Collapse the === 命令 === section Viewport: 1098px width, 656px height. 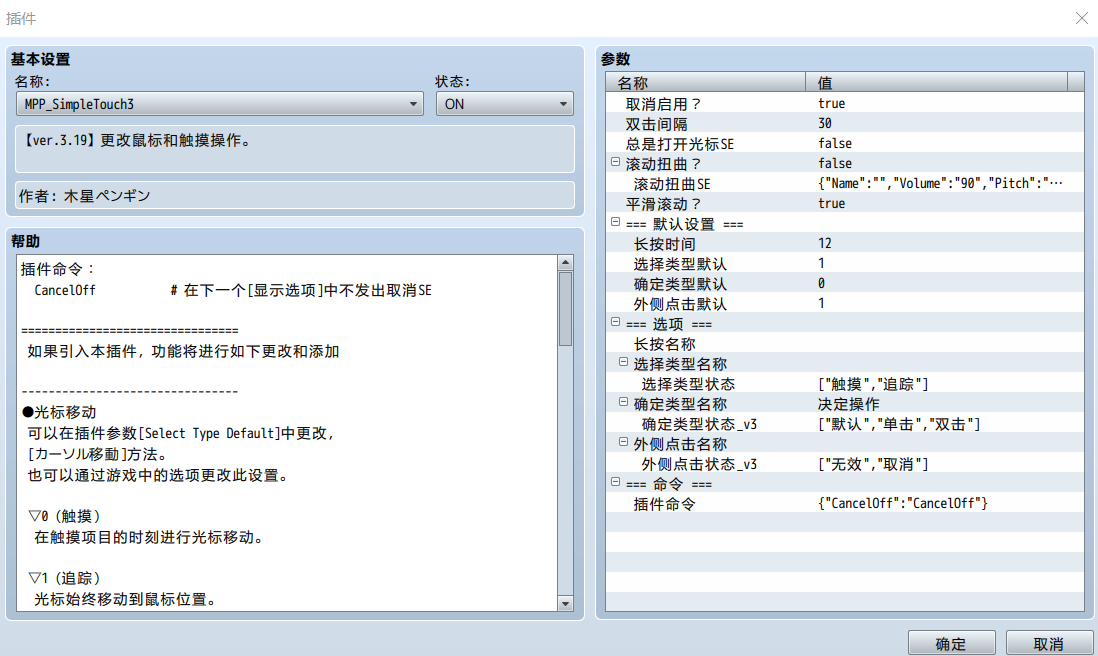pos(616,482)
